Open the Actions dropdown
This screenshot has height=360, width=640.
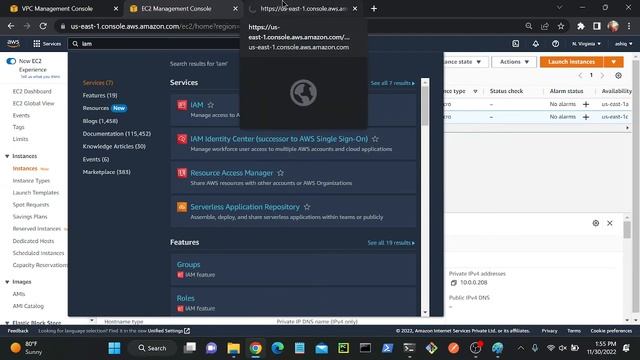[x=514, y=62]
